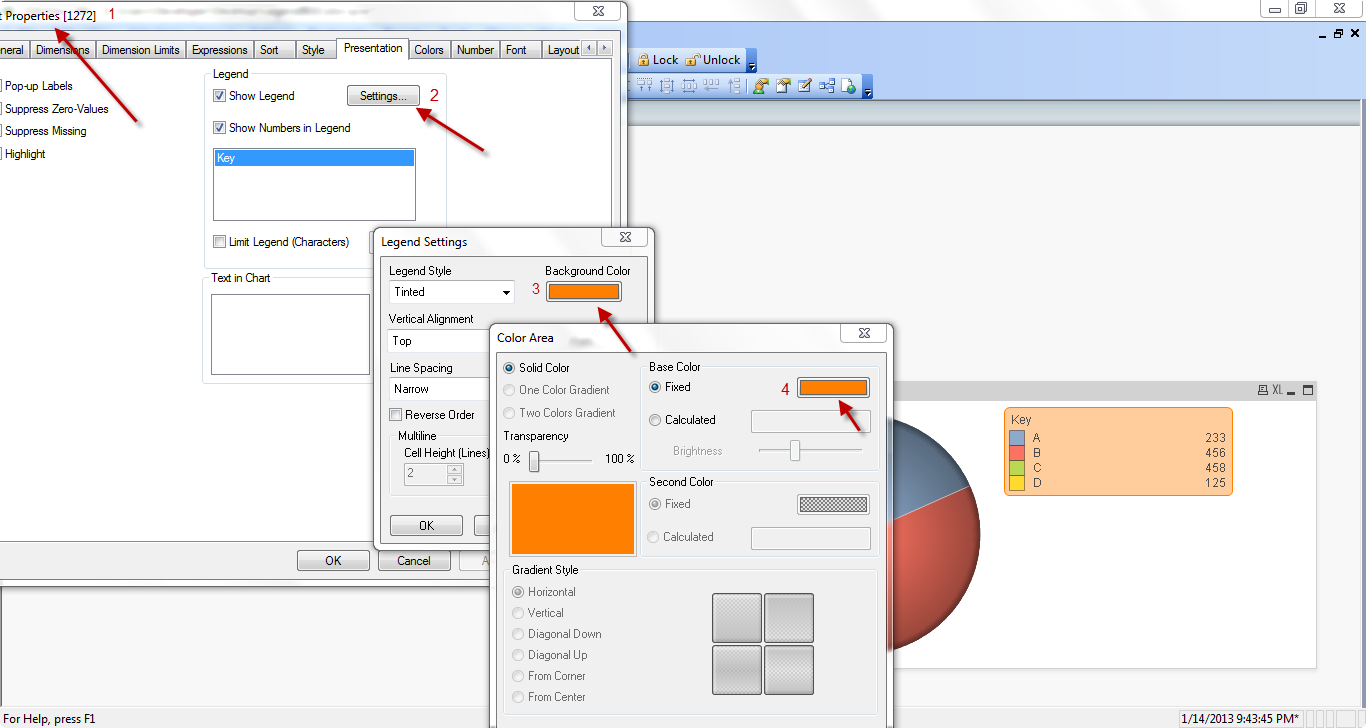Click the page-with-globe web icon

(849, 86)
